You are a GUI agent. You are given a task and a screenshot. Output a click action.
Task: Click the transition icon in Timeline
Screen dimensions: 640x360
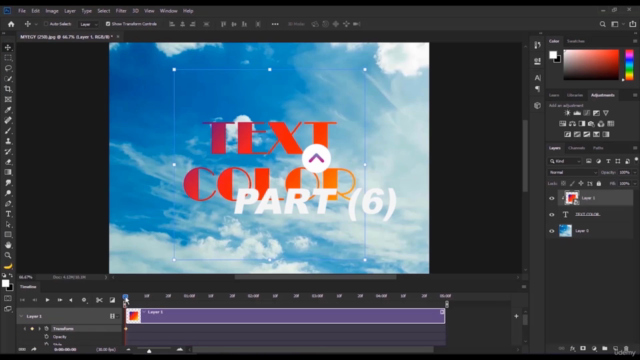click(112, 300)
